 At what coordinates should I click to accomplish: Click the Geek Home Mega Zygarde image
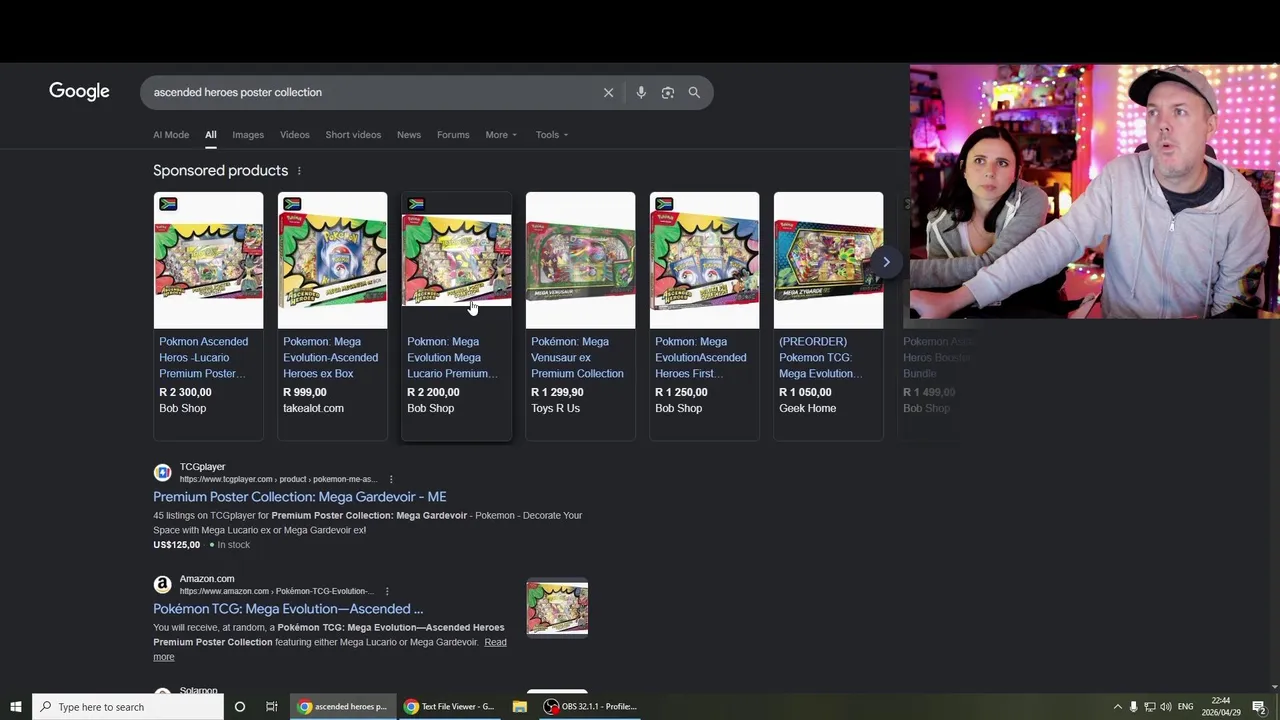coord(828,260)
